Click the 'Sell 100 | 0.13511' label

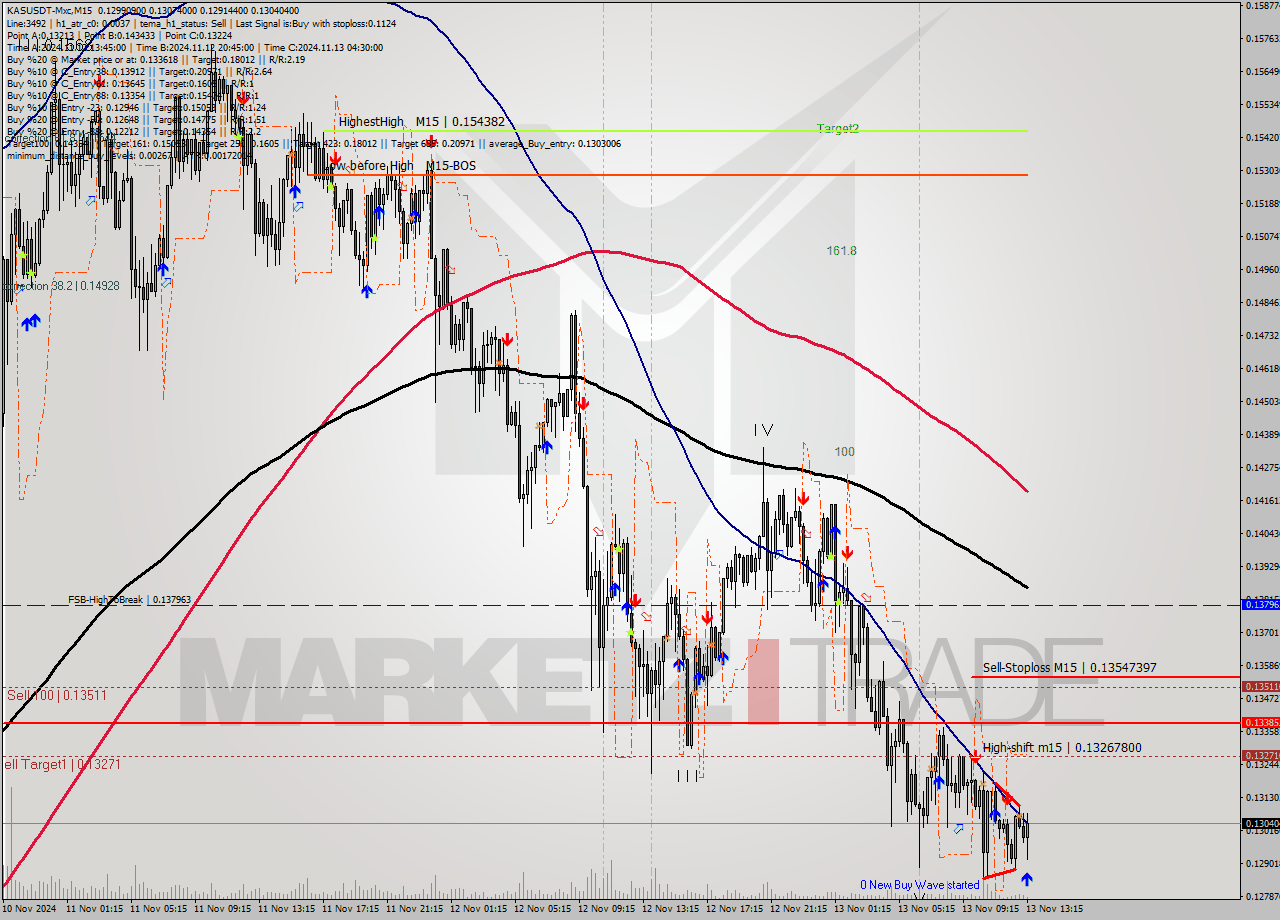click(x=56, y=694)
